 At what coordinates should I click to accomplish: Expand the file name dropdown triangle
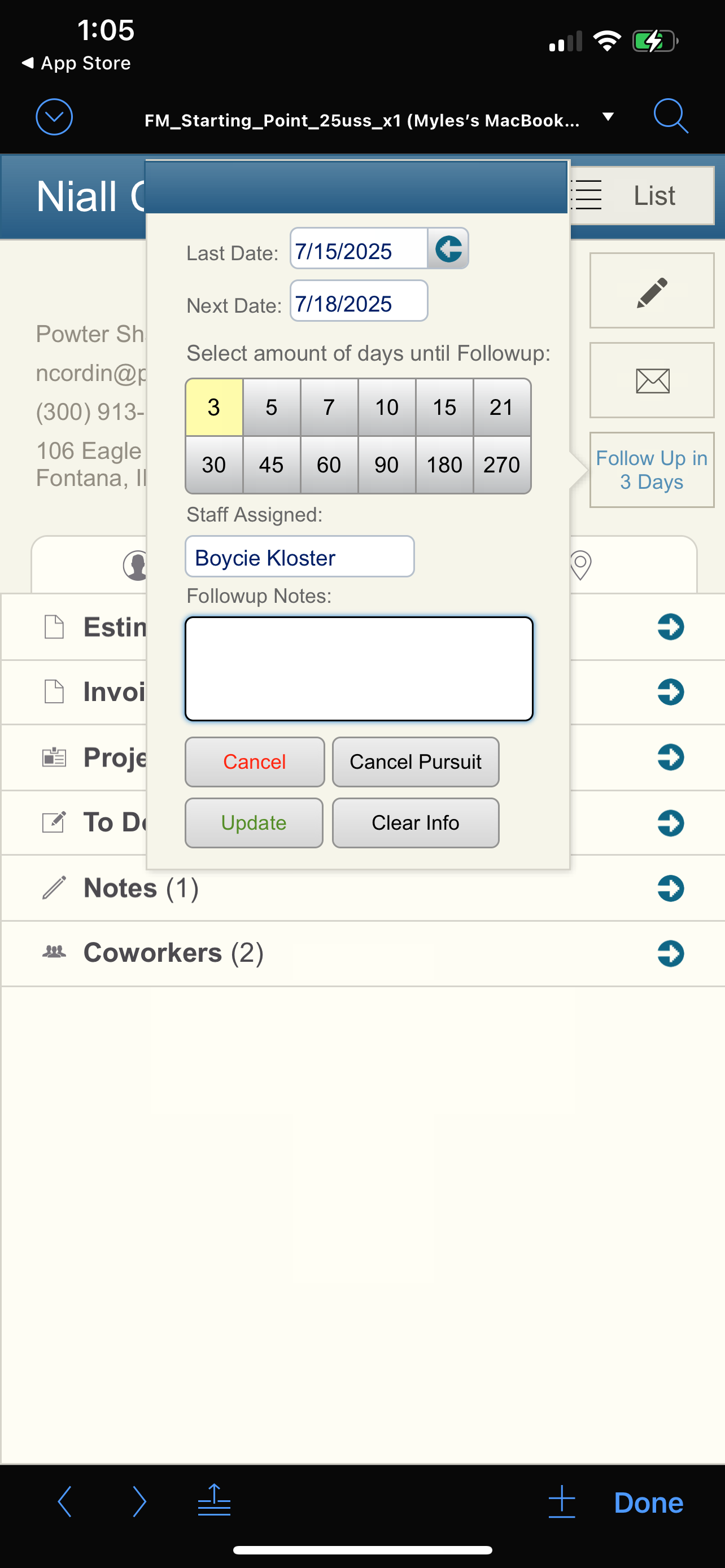tap(608, 116)
